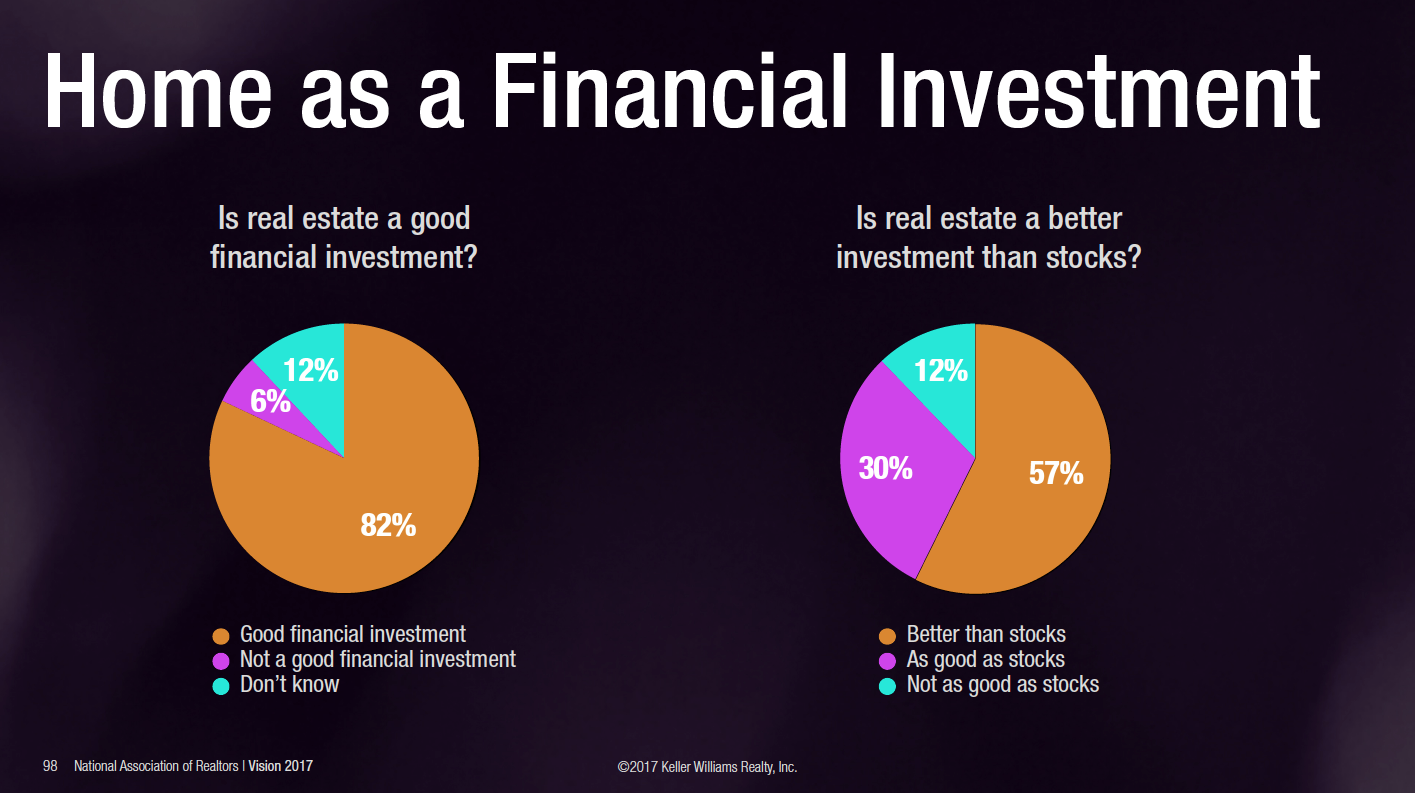Viewport: 1415px width, 793px height.
Task: Click the 'Better than stocks' legend label
Action: pyautogui.click(x=986, y=634)
